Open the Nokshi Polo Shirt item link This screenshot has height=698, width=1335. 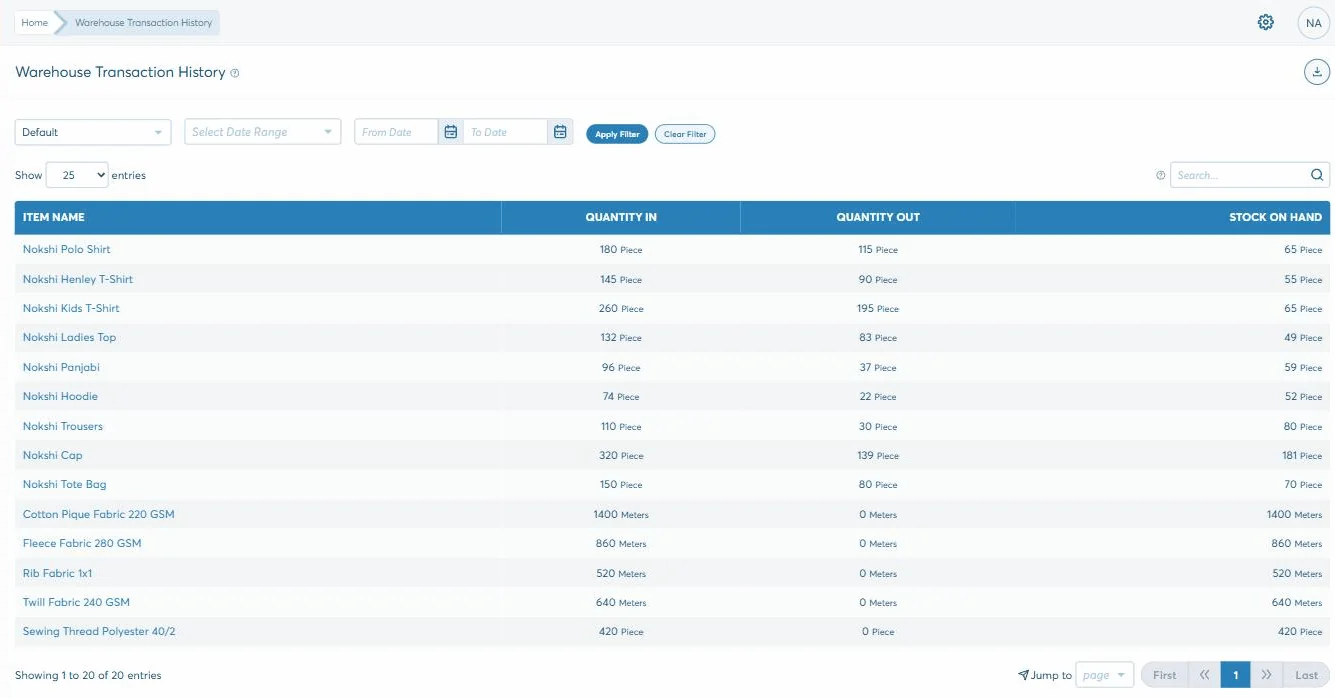coord(67,249)
